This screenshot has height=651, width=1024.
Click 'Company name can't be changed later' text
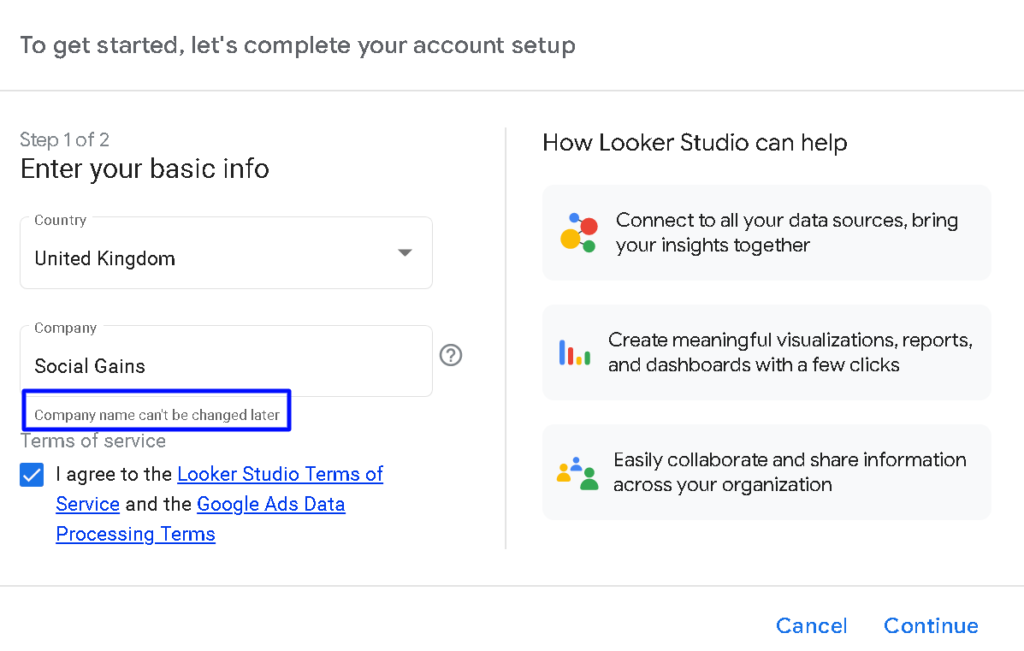pos(157,415)
